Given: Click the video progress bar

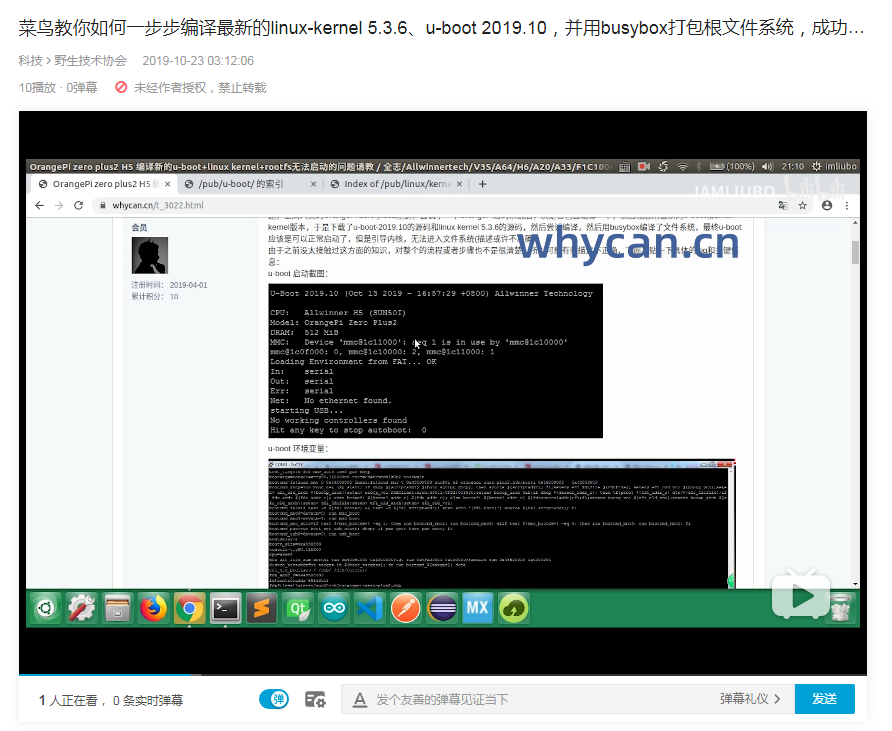Looking at the screenshot, I should [x=443, y=675].
